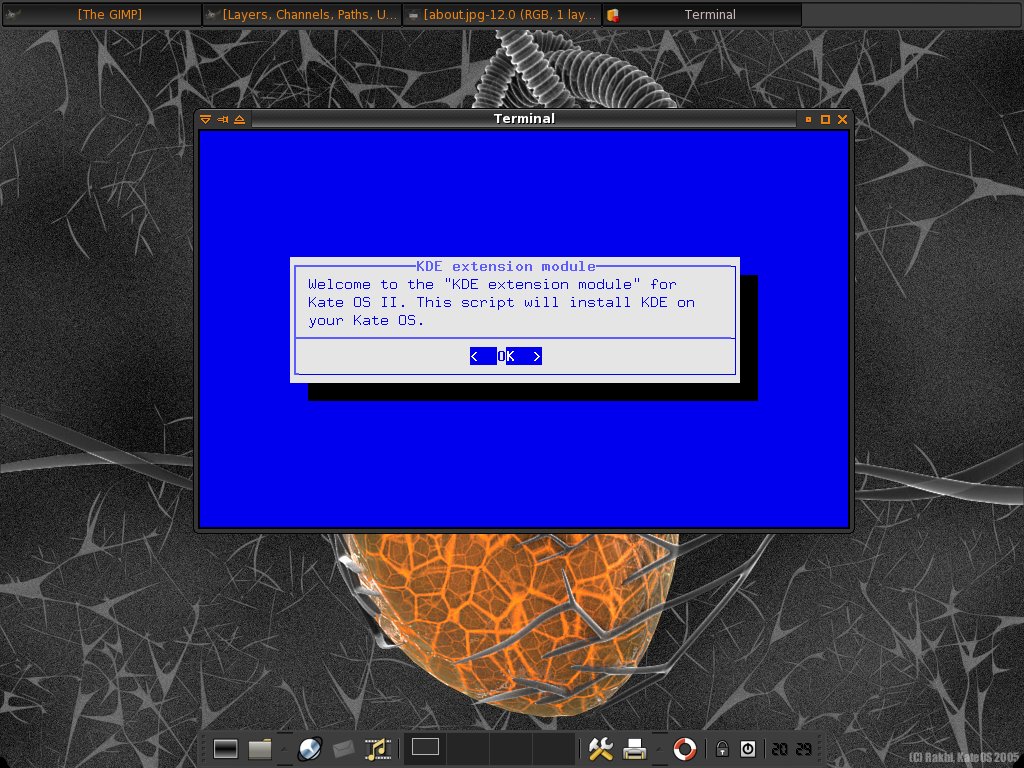
Task: Click the Terminal window title bar text
Action: click(x=524, y=119)
